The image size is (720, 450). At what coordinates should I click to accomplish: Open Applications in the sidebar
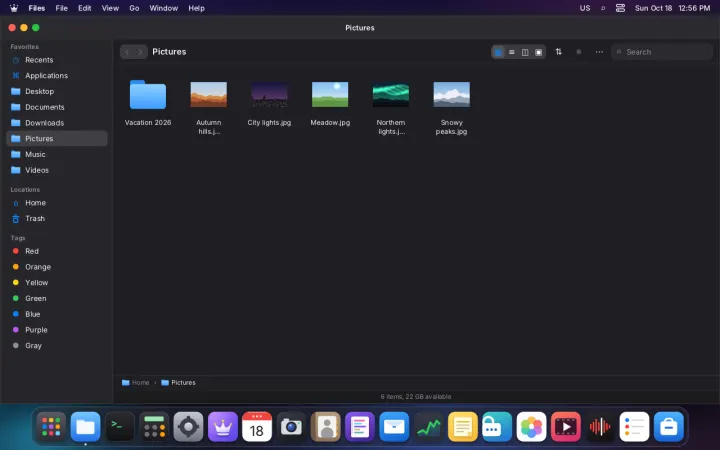tap(57, 75)
